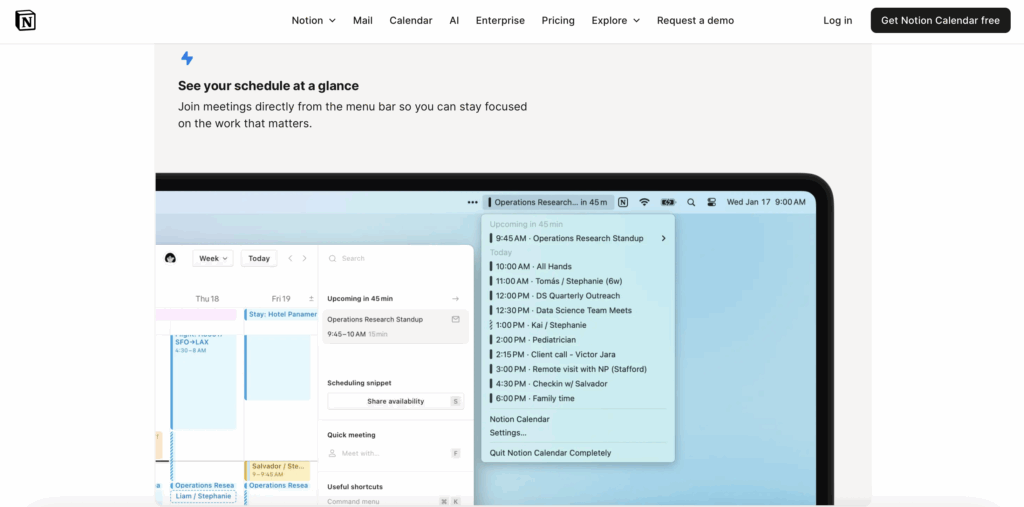Select 12:30 PM Data Science Team Meets

coord(578,310)
